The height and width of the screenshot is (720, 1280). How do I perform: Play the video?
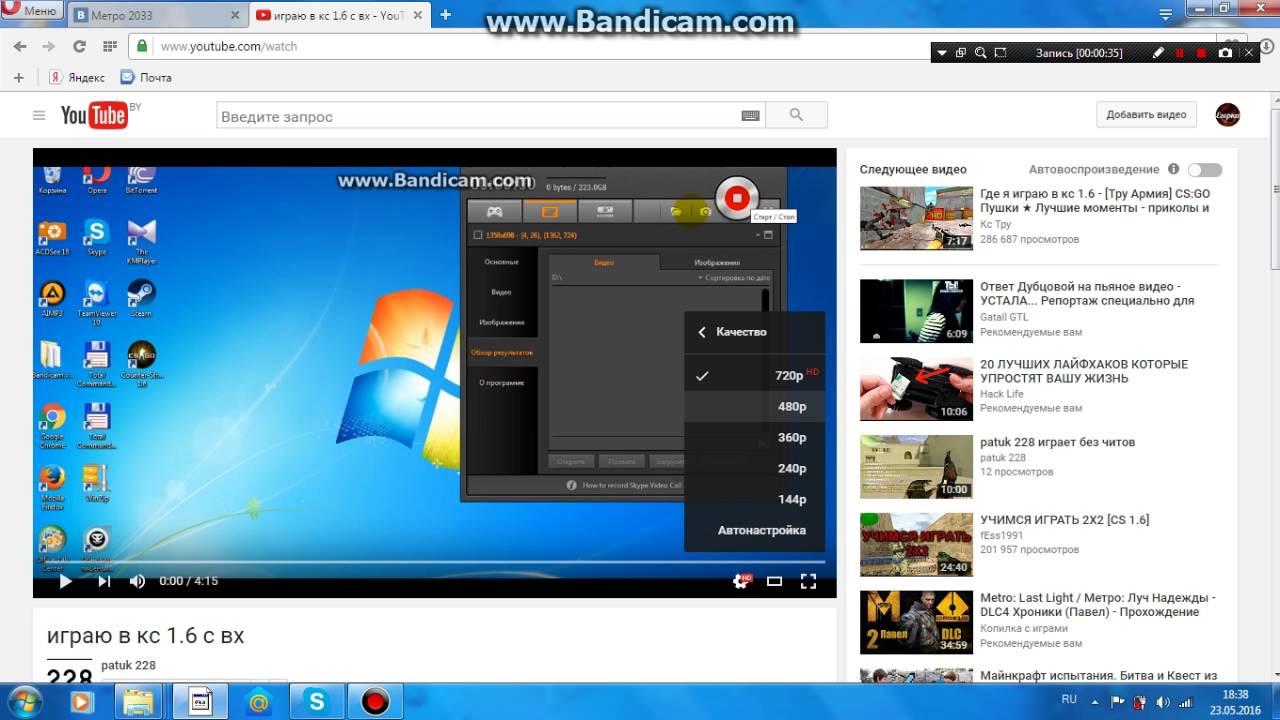pyautogui.click(x=66, y=581)
